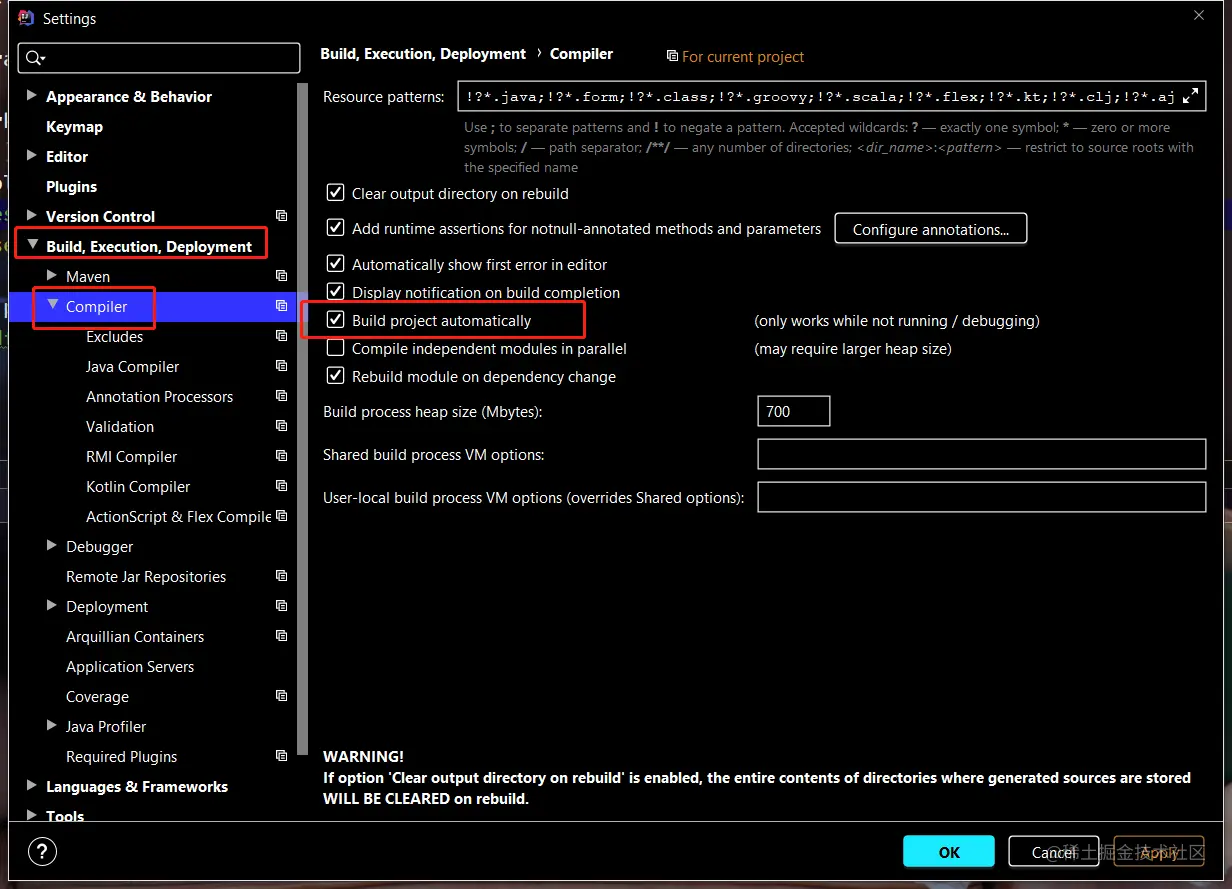Close the Settings dialog with the X
1232x889 pixels.
pos(1199,15)
